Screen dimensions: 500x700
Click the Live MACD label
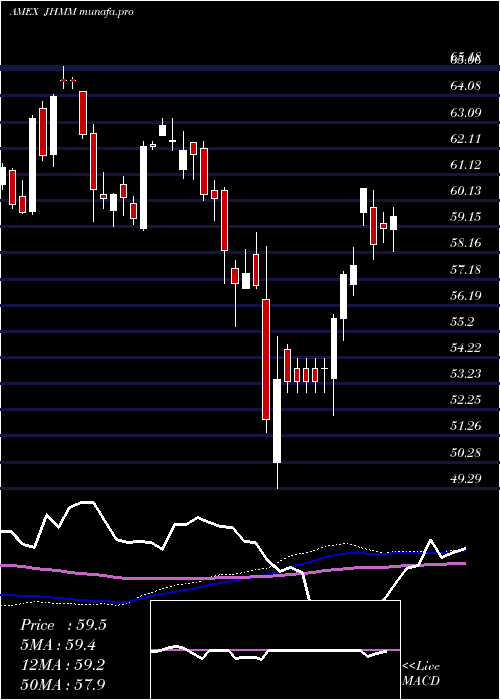[421, 674]
